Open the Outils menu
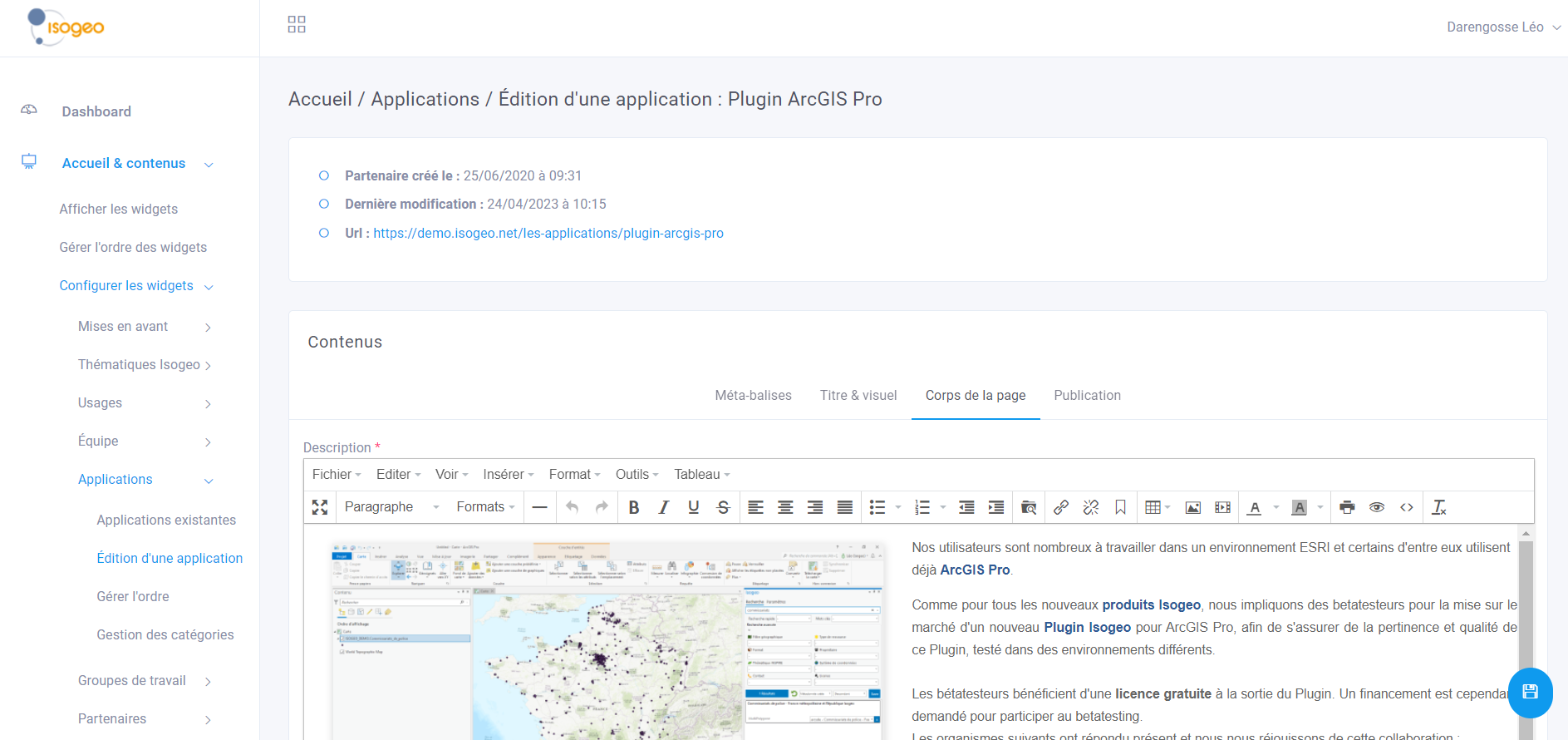Viewport: 1568px width, 740px height. coord(637,474)
